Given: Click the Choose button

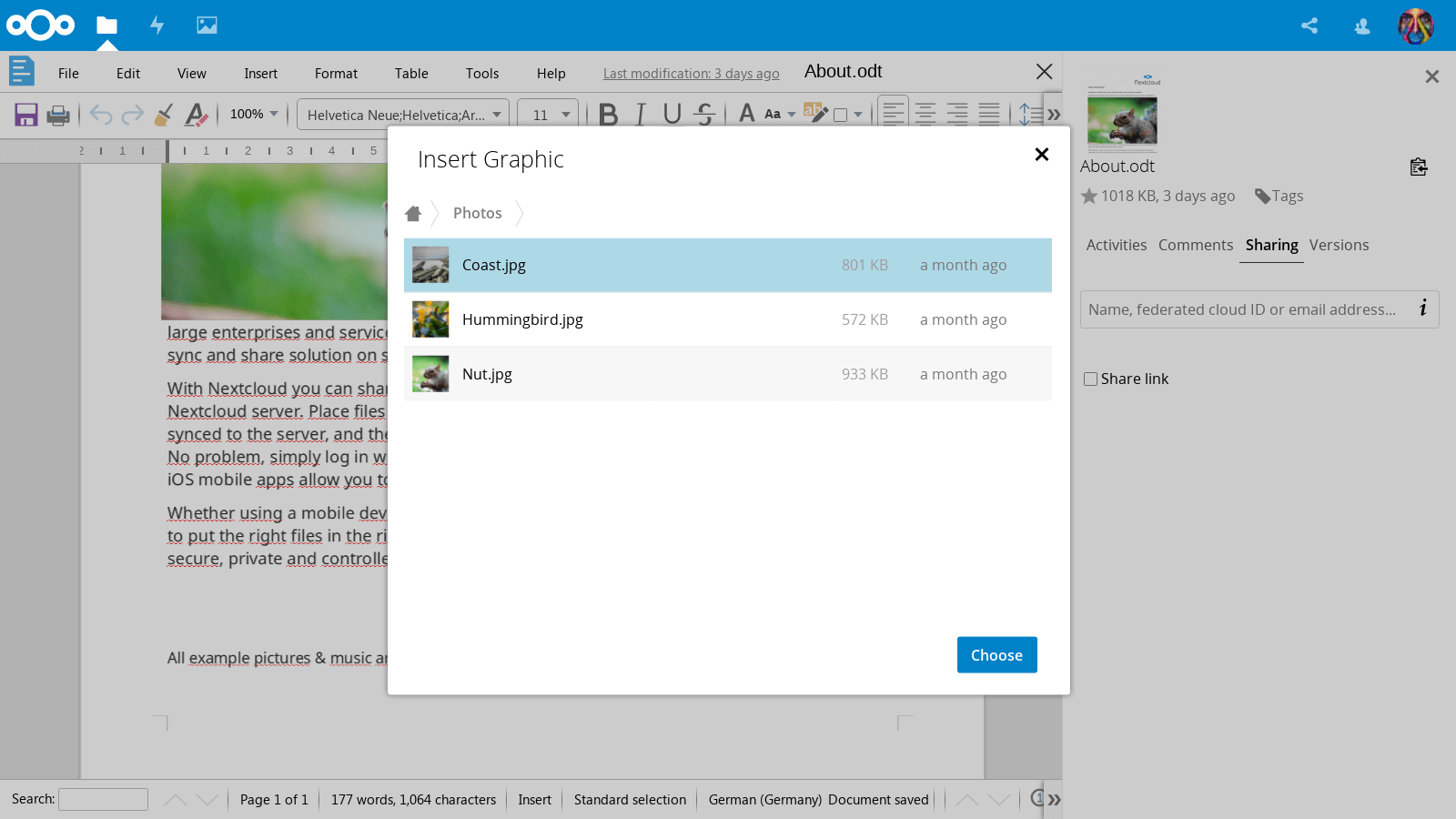Looking at the screenshot, I should click(x=997, y=655).
